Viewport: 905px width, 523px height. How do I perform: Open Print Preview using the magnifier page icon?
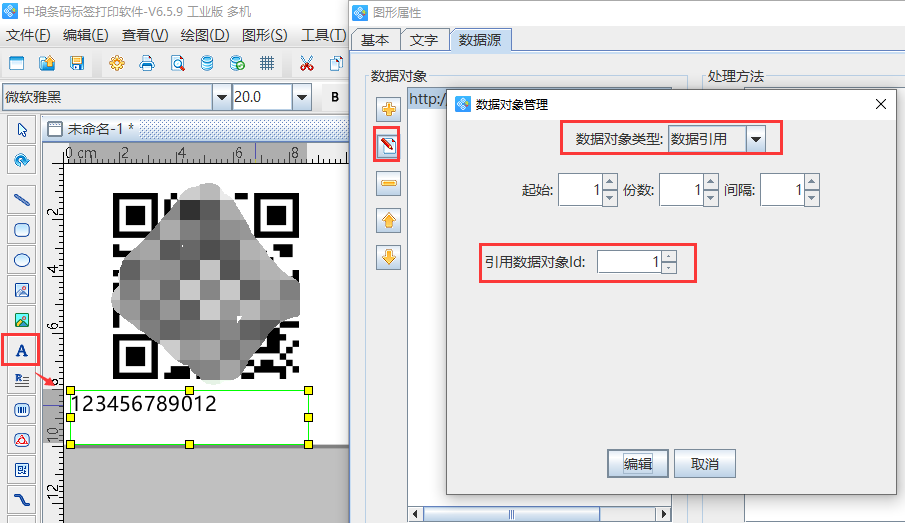[x=178, y=63]
